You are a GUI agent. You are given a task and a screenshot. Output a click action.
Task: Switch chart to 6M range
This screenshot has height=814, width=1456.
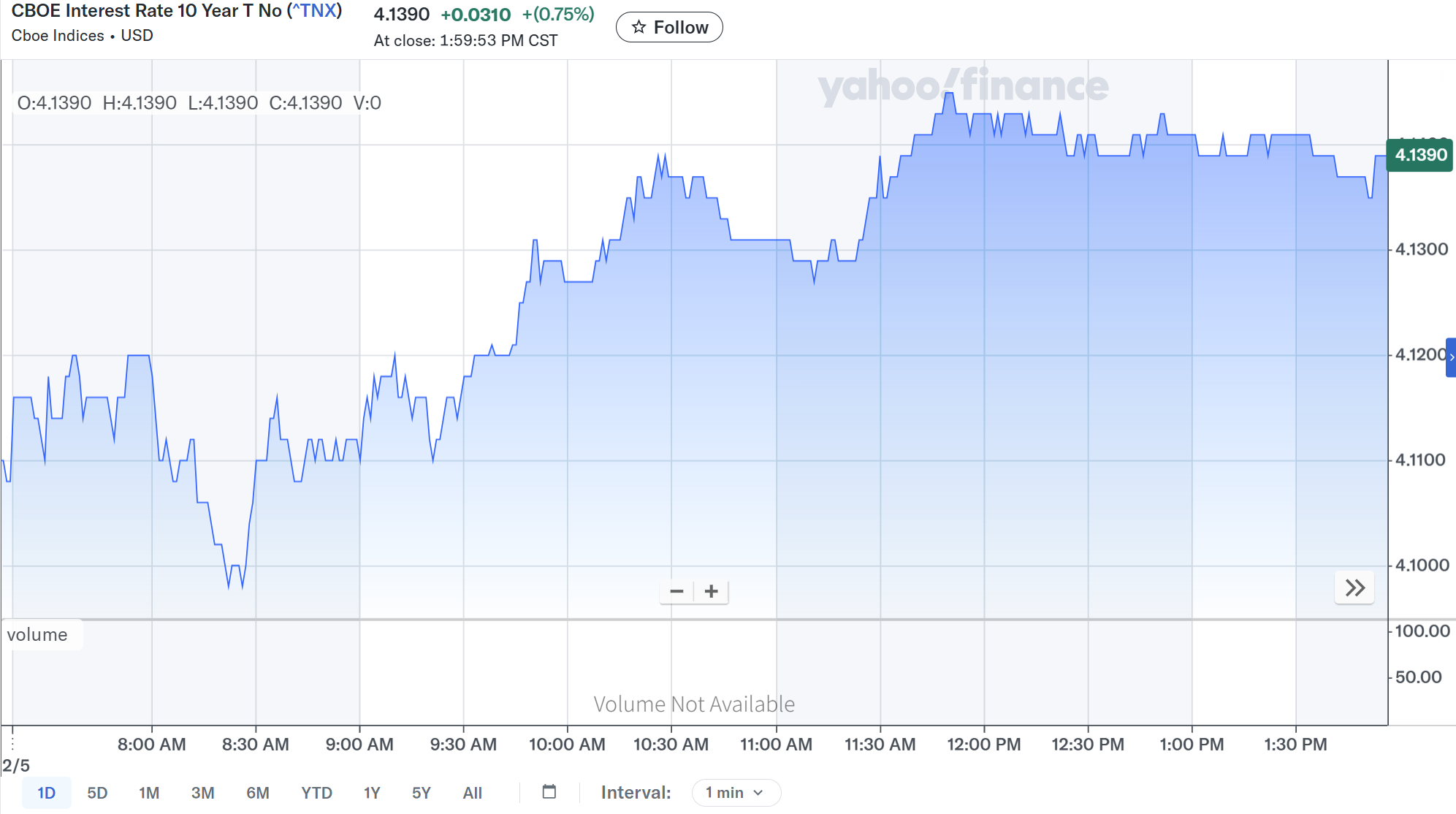257,793
